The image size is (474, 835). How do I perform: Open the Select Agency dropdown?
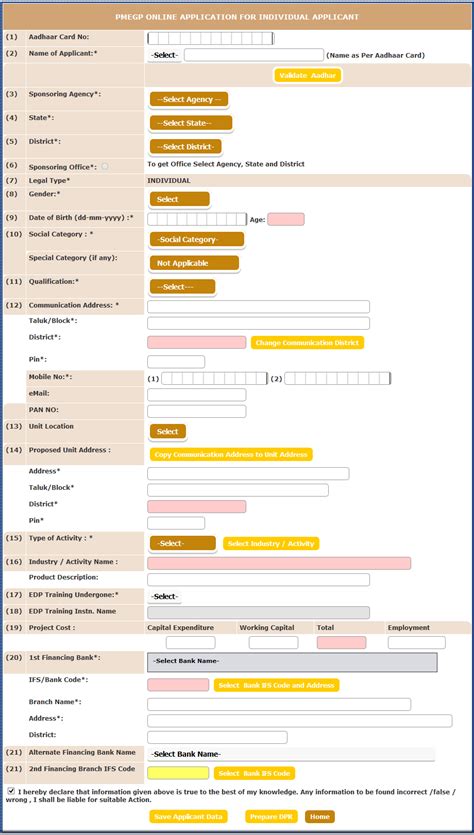pyautogui.click(x=189, y=100)
